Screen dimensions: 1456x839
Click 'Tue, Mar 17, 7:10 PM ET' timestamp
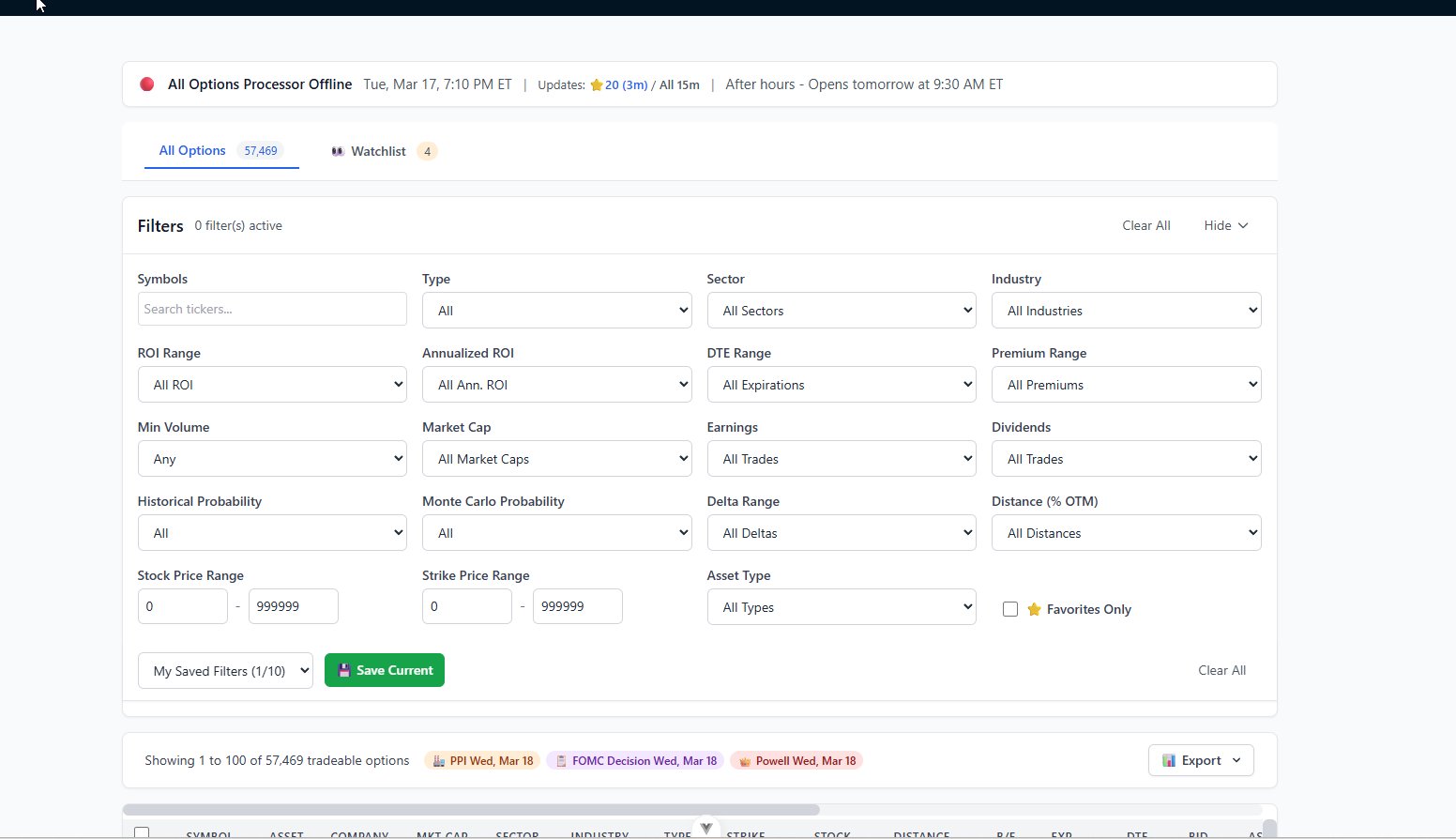[437, 84]
